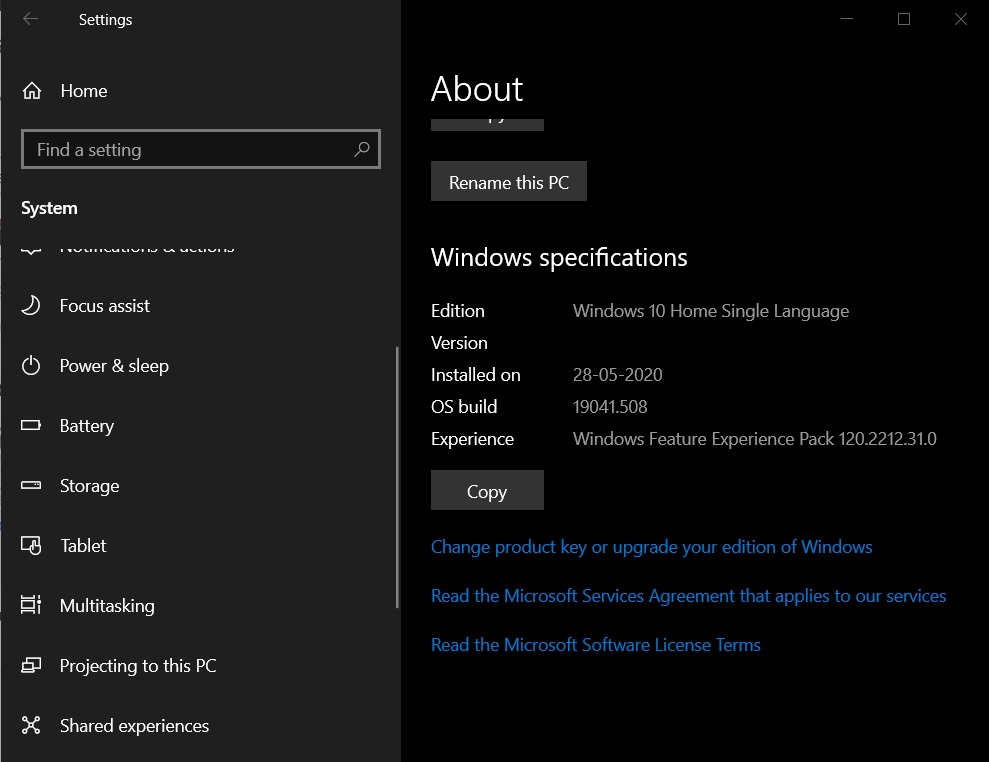Click the System section heading
The image size is (989, 762).
coord(49,208)
